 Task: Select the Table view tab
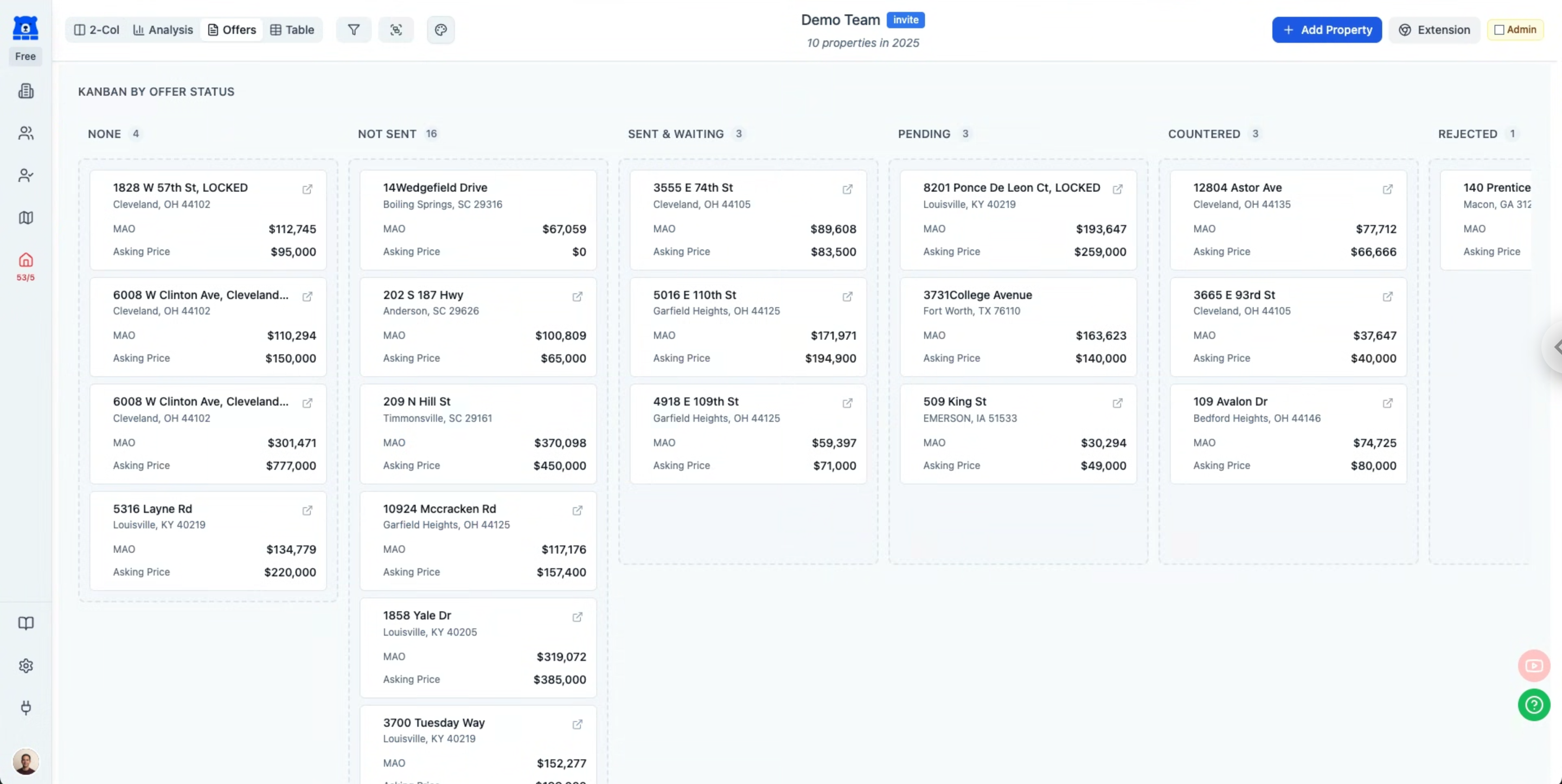tap(292, 30)
